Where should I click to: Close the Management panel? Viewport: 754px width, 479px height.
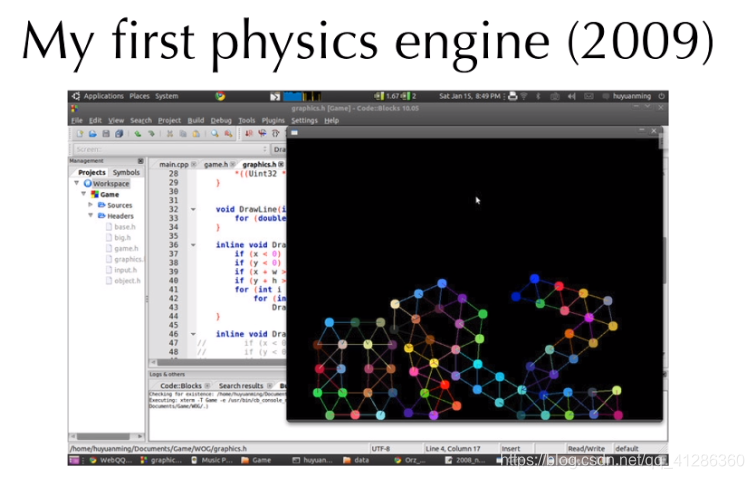[x=140, y=161]
